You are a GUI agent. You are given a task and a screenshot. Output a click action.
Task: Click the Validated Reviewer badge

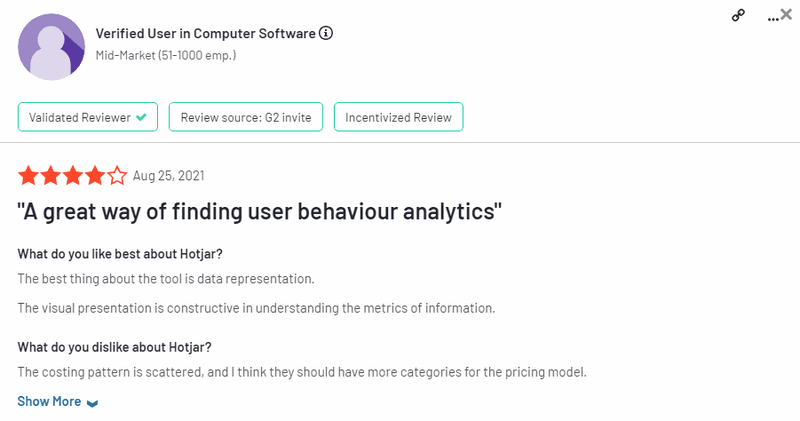(x=88, y=117)
